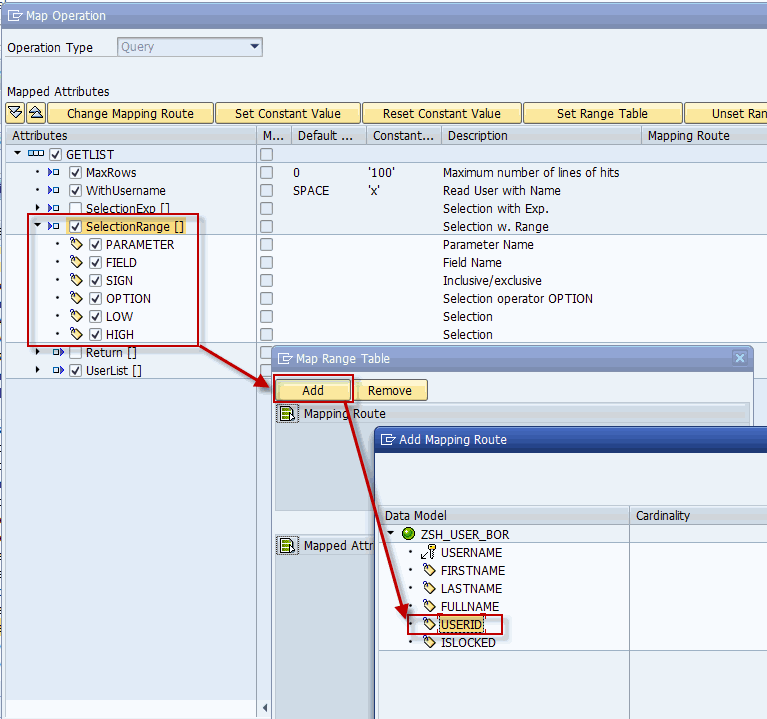Click the tag icon next to PARAMETER

point(76,245)
